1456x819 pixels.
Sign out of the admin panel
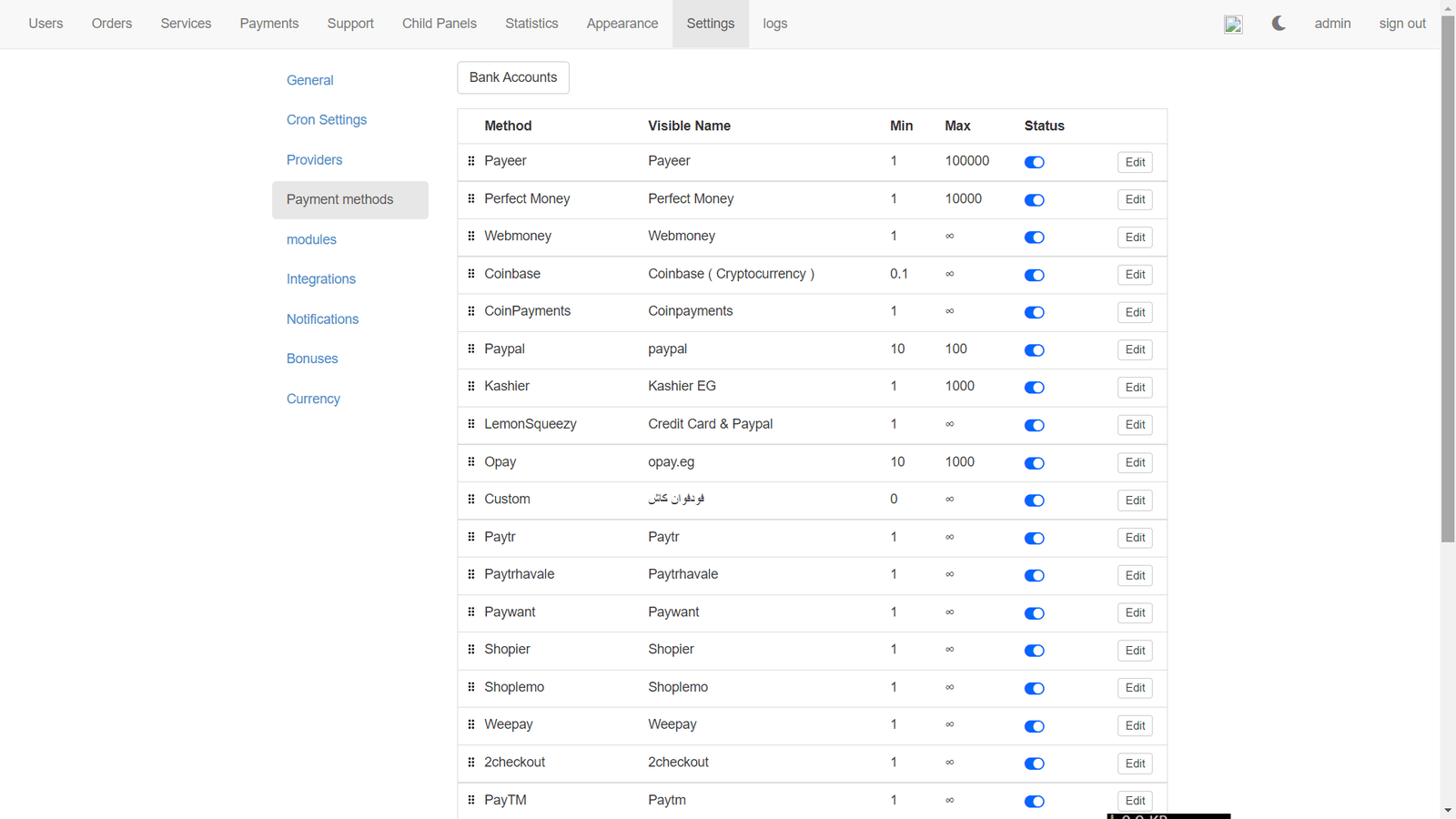(x=1401, y=24)
